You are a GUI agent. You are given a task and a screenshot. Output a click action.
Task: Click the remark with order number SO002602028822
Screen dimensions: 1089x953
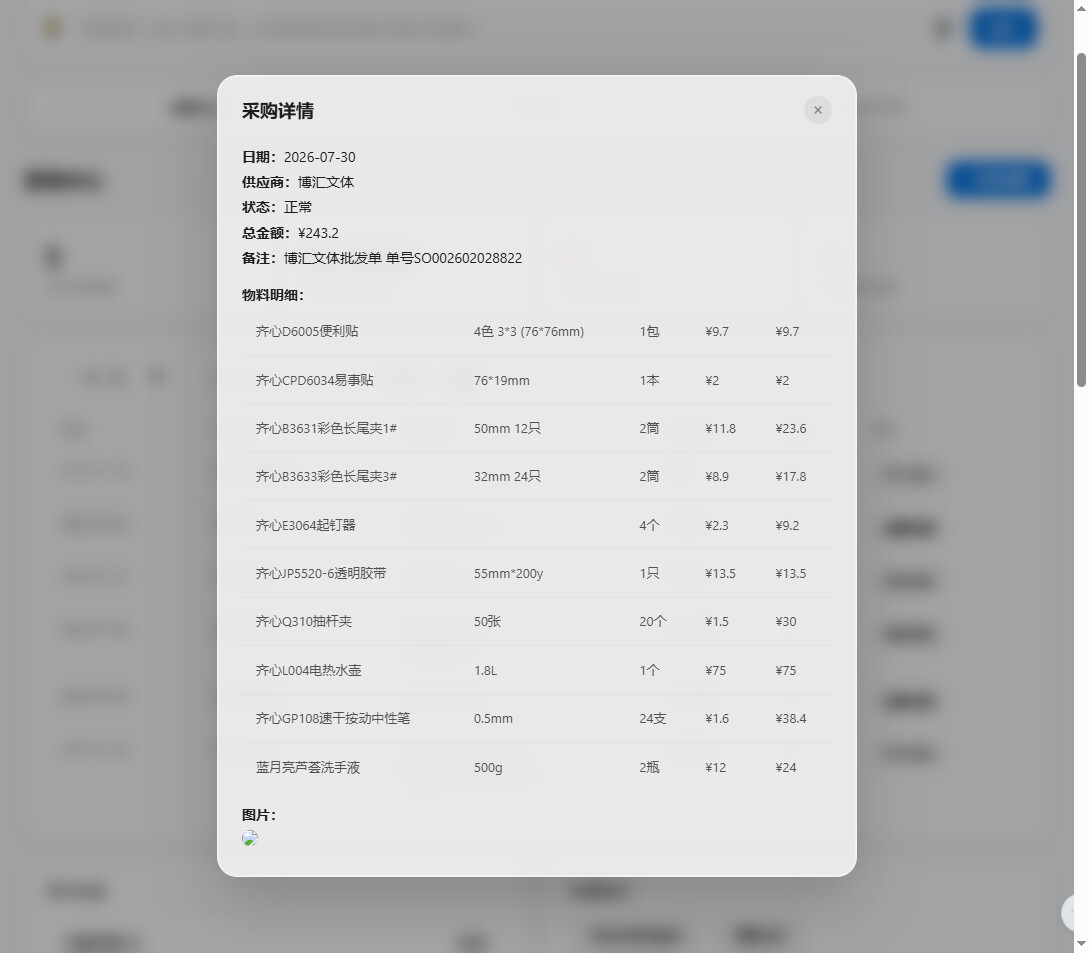tap(403, 258)
